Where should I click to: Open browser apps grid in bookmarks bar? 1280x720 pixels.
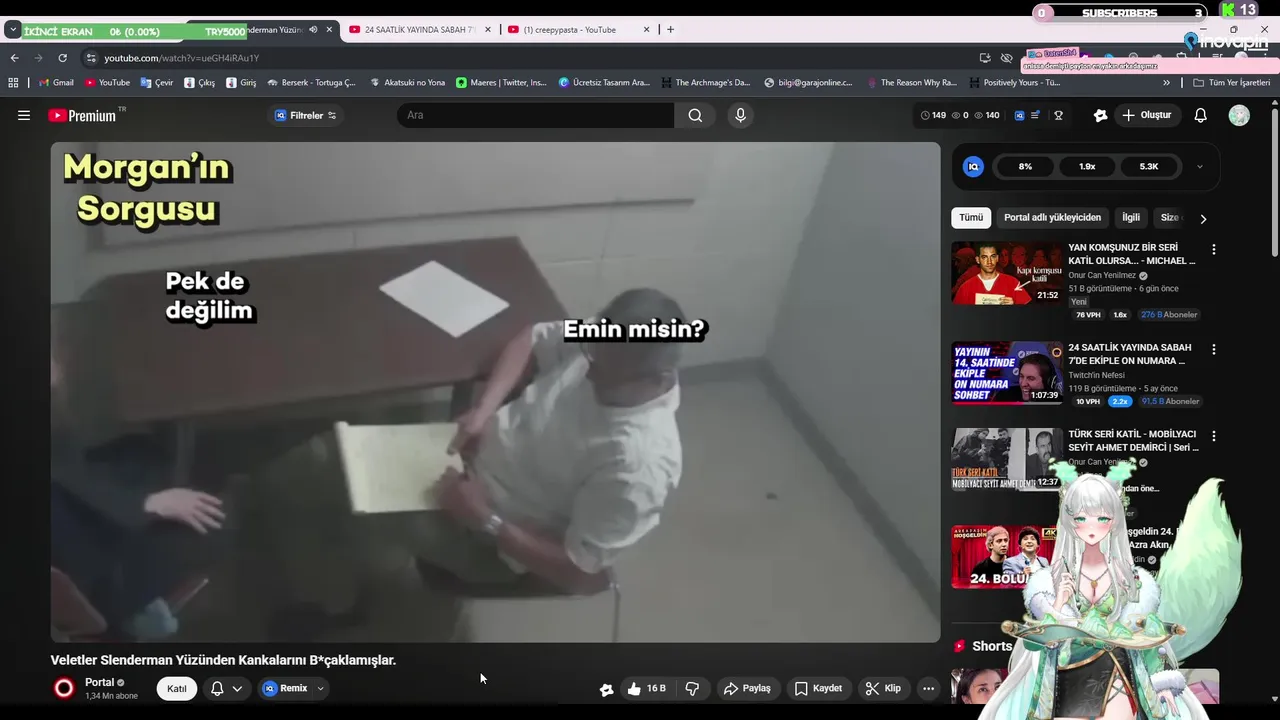point(13,83)
